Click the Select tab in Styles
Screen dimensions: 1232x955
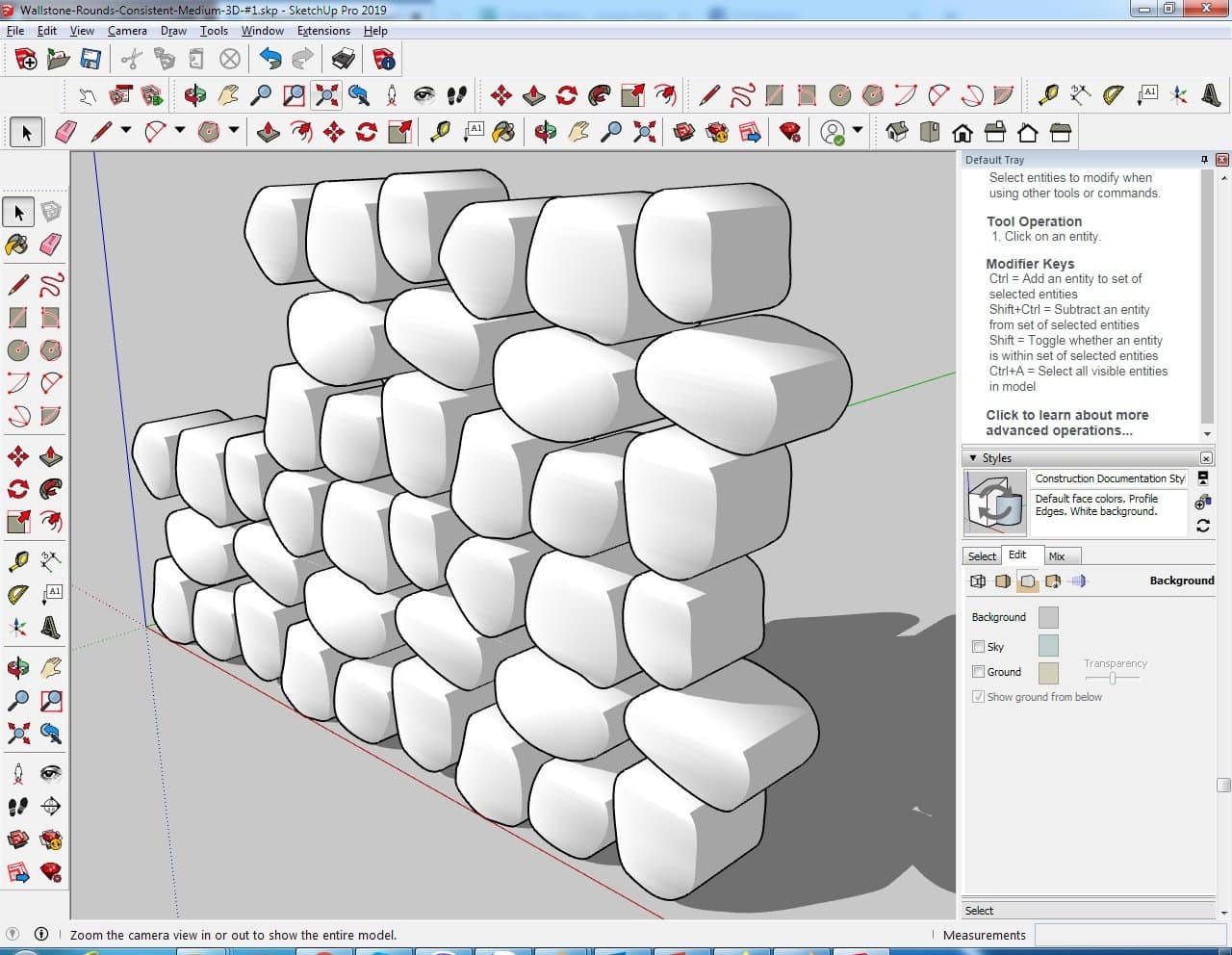point(982,556)
